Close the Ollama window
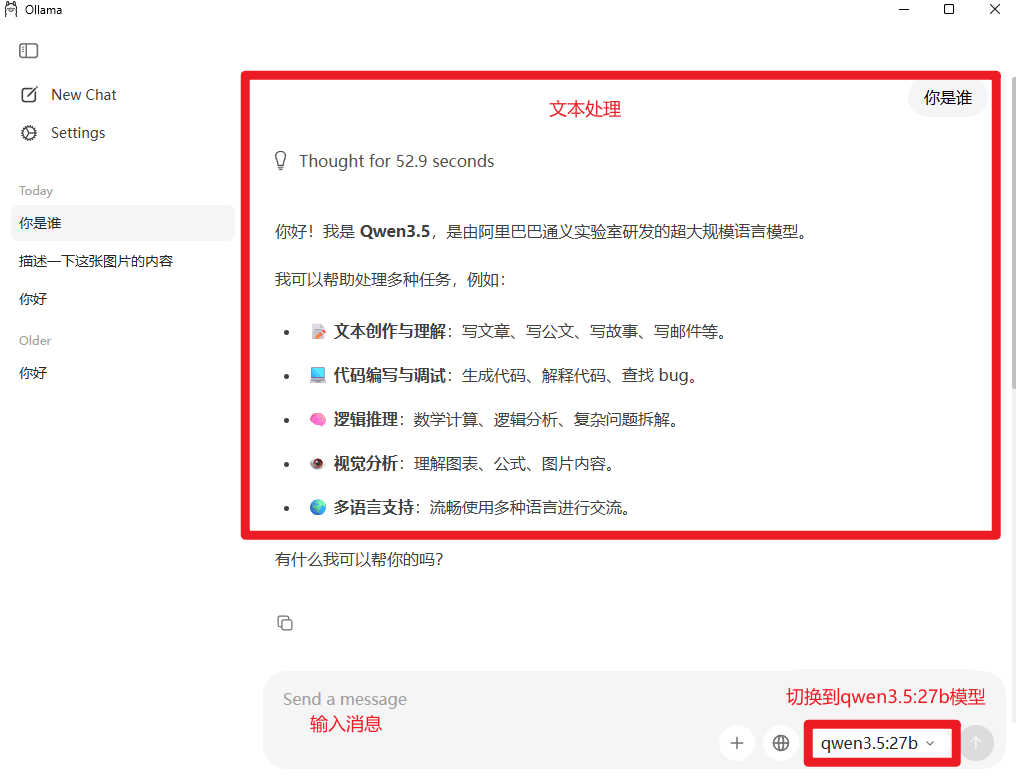1016x778 pixels. point(995,10)
